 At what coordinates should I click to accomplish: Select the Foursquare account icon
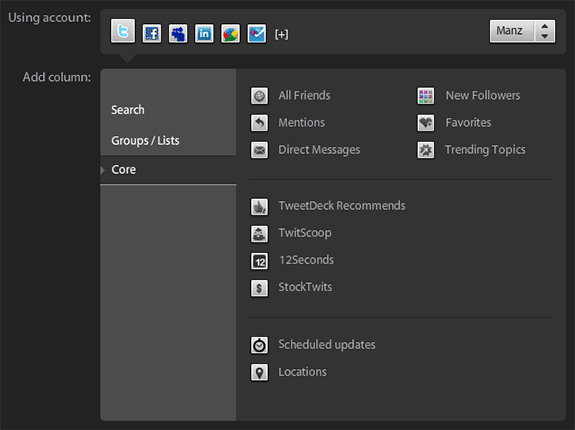point(256,34)
